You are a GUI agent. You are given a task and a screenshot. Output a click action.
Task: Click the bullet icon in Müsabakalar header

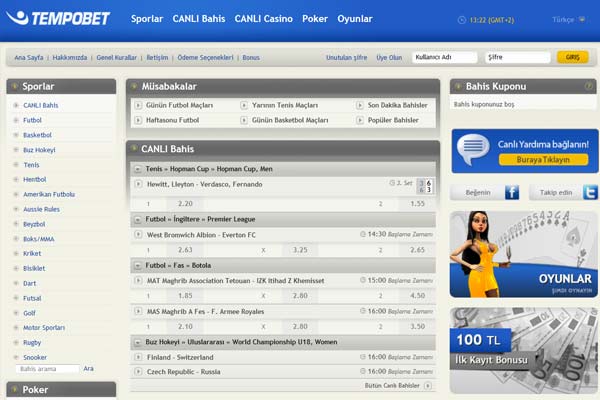coord(134,86)
